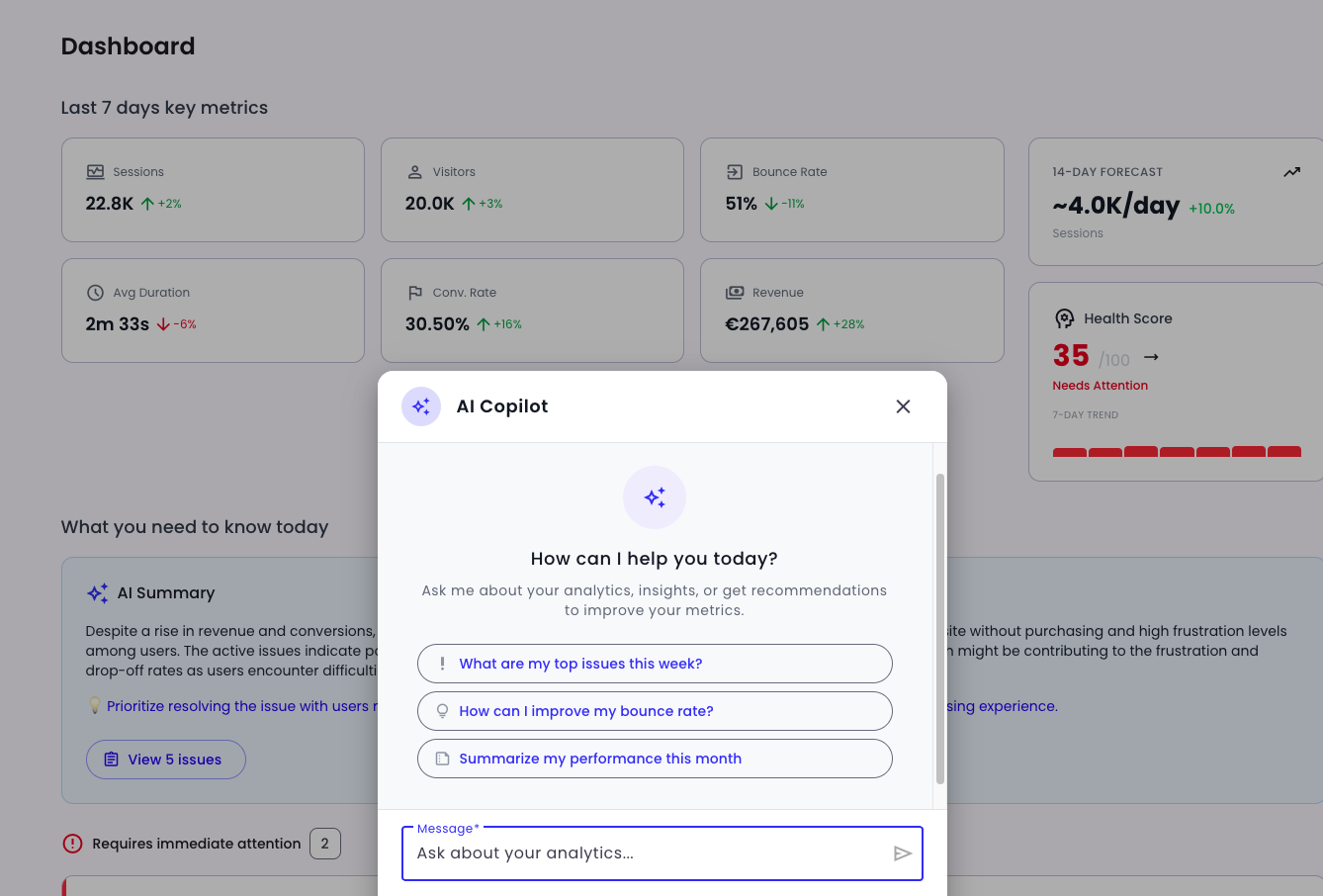
Task: Click the Avg Duration value 2m 33s
Action: (x=118, y=324)
